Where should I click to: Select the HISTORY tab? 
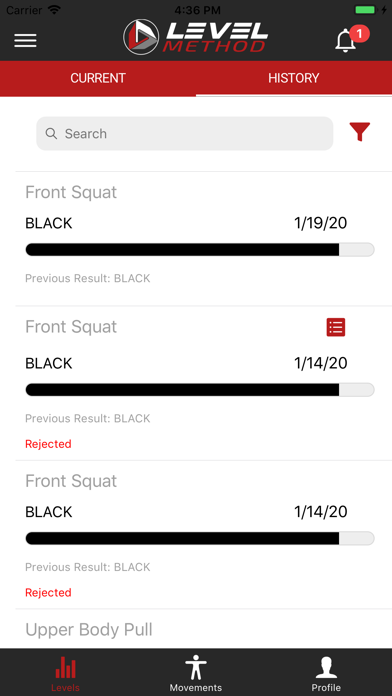pyautogui.click(x=294, y=78)
